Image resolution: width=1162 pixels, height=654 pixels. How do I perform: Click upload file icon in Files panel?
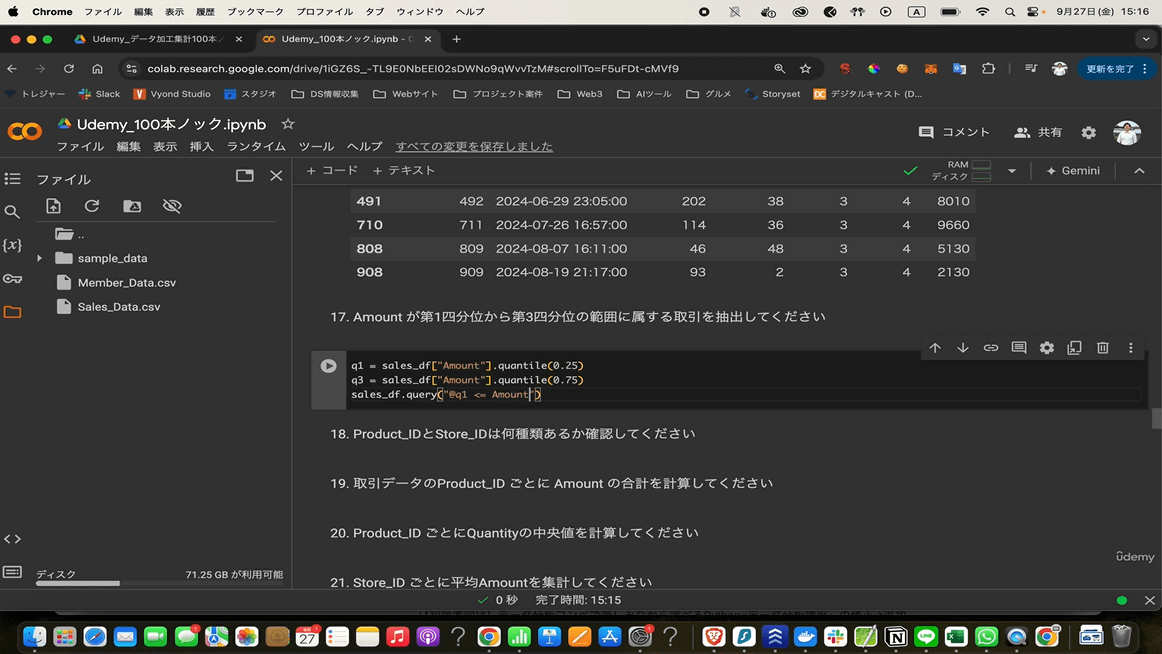pos(54,206)
